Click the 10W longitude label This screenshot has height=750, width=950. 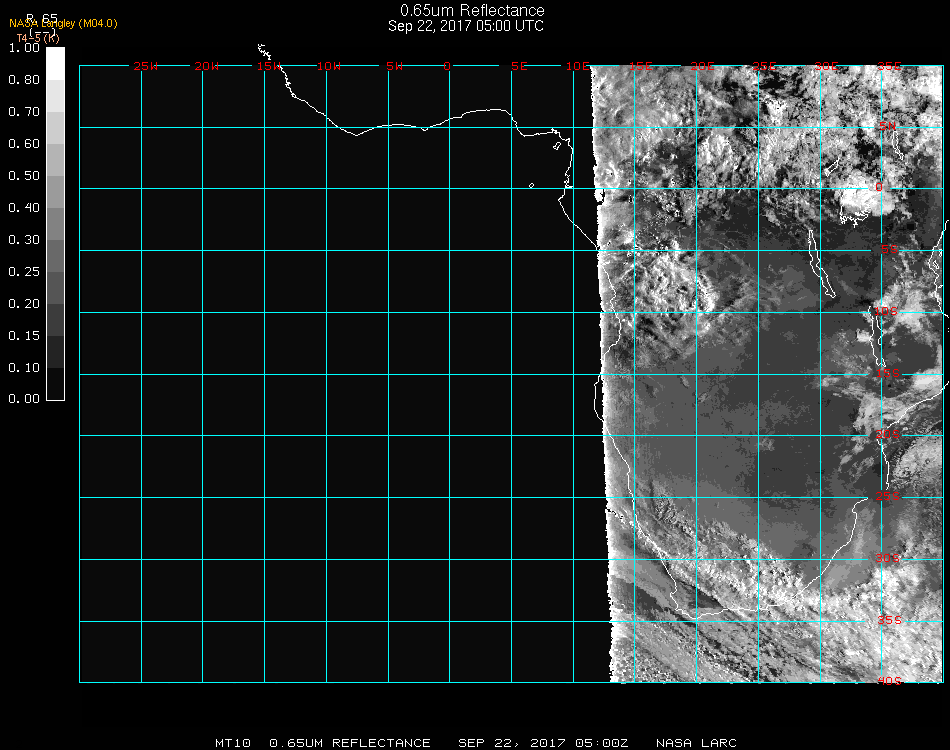(329, 66)
